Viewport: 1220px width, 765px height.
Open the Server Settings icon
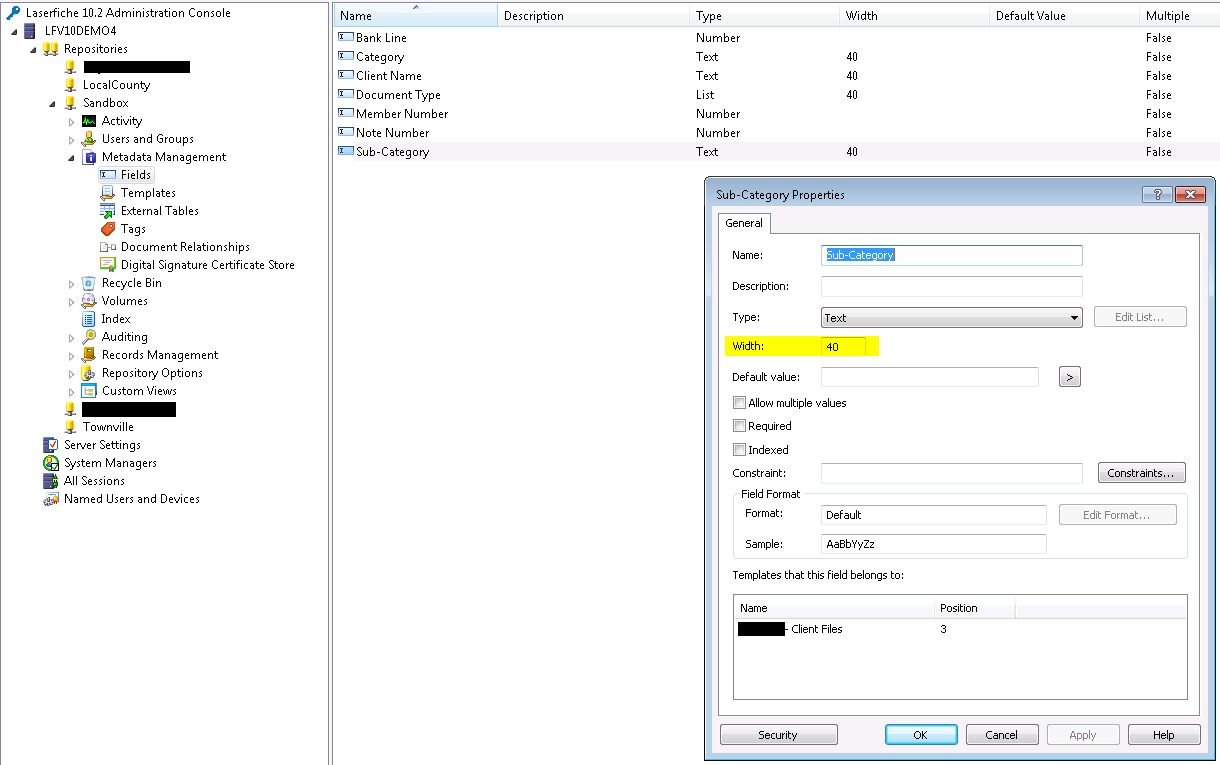51,445
